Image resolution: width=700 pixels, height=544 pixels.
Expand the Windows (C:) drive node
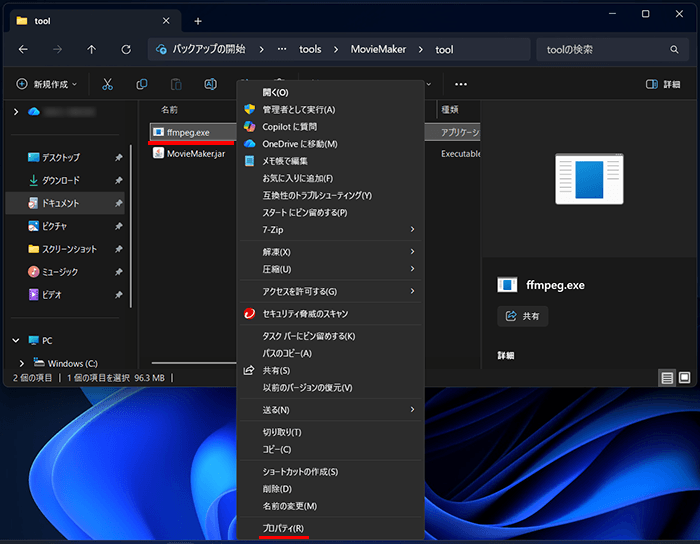pos(22,363)
